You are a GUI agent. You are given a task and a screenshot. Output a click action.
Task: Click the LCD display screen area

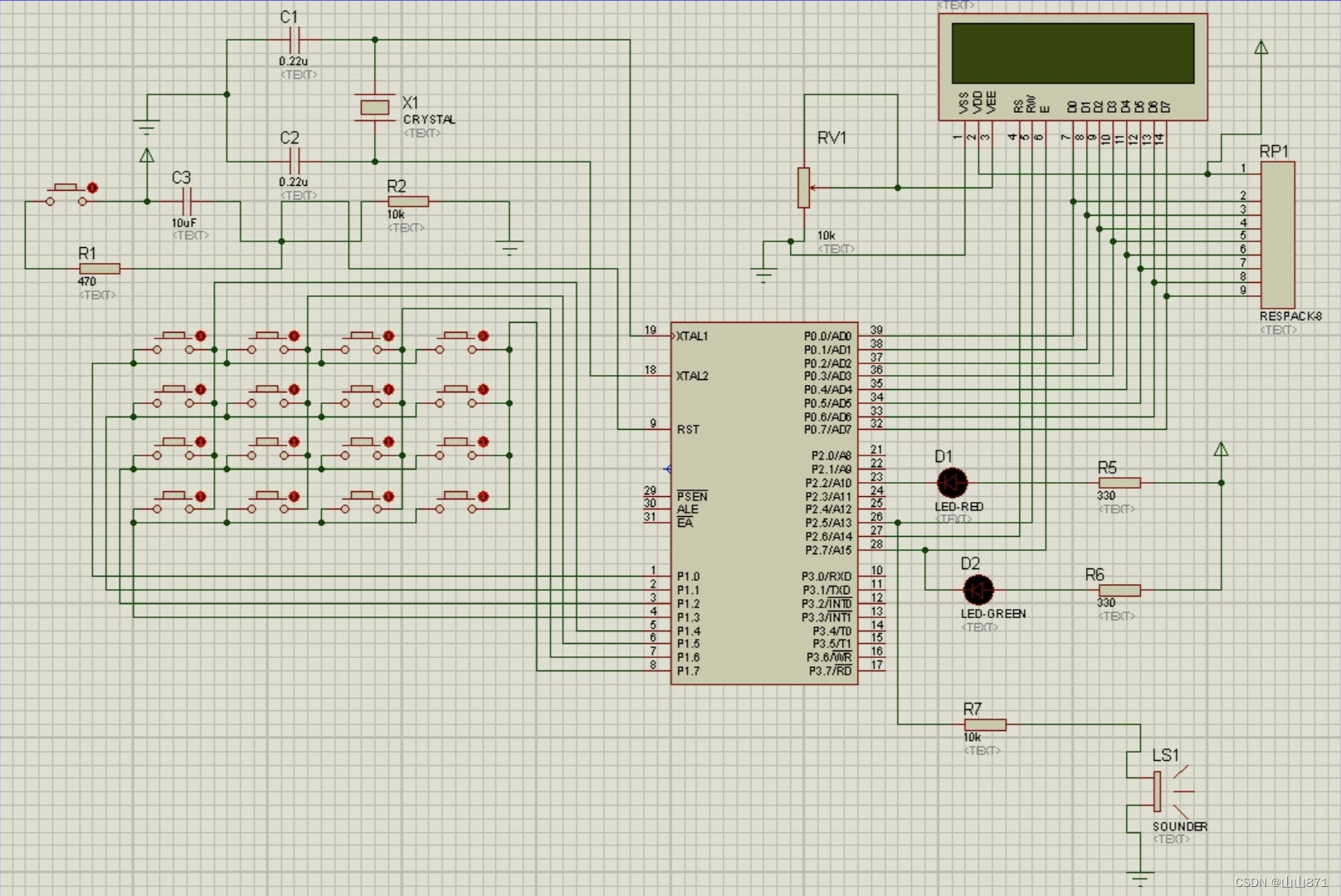coord(1072,52)
